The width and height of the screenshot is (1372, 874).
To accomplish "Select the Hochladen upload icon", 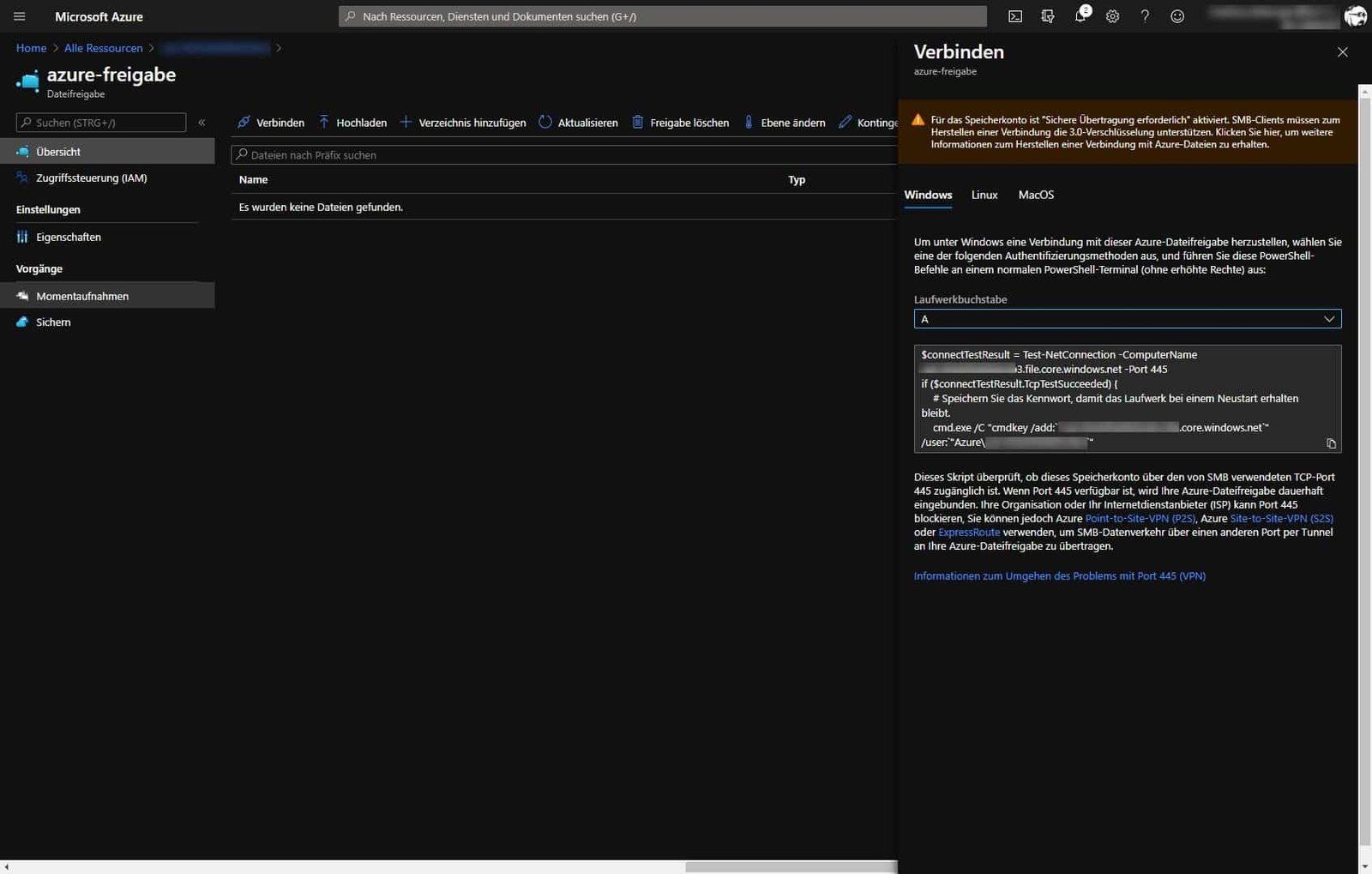I will (324, 122).
